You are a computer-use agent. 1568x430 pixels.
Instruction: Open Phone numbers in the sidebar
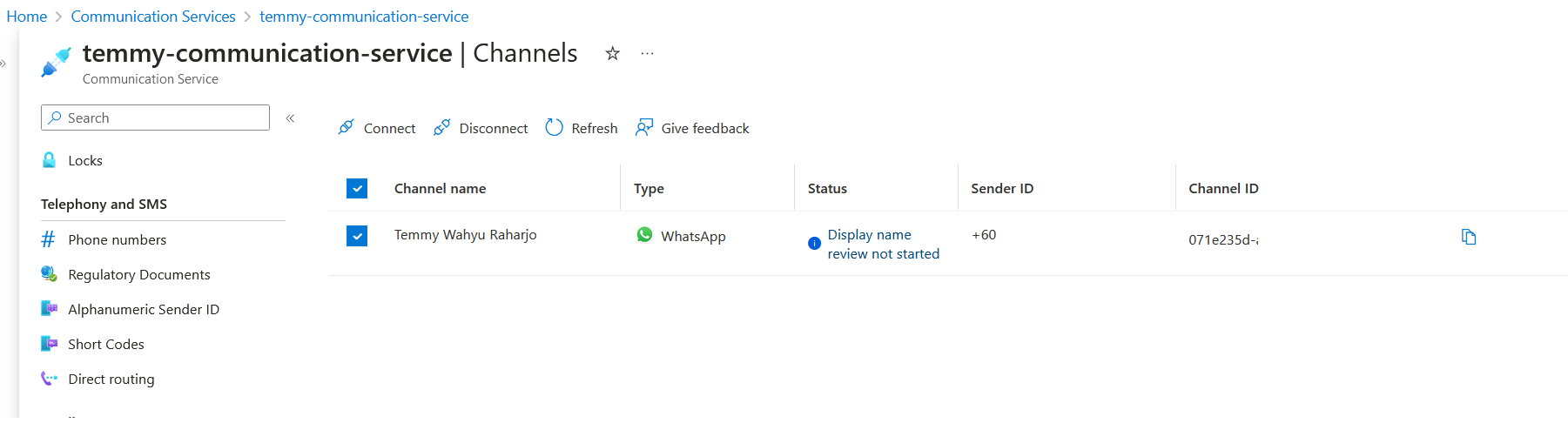(117, 239)
